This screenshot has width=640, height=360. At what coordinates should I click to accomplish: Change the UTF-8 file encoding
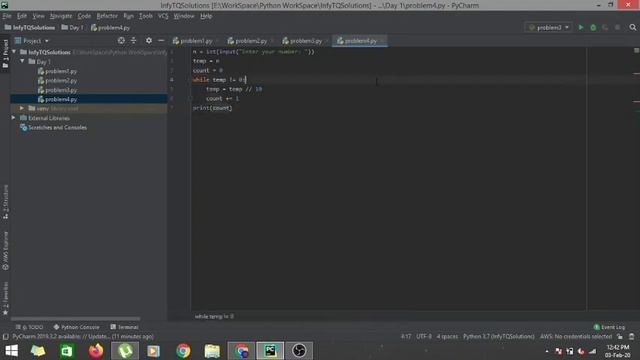pos(424,336)
